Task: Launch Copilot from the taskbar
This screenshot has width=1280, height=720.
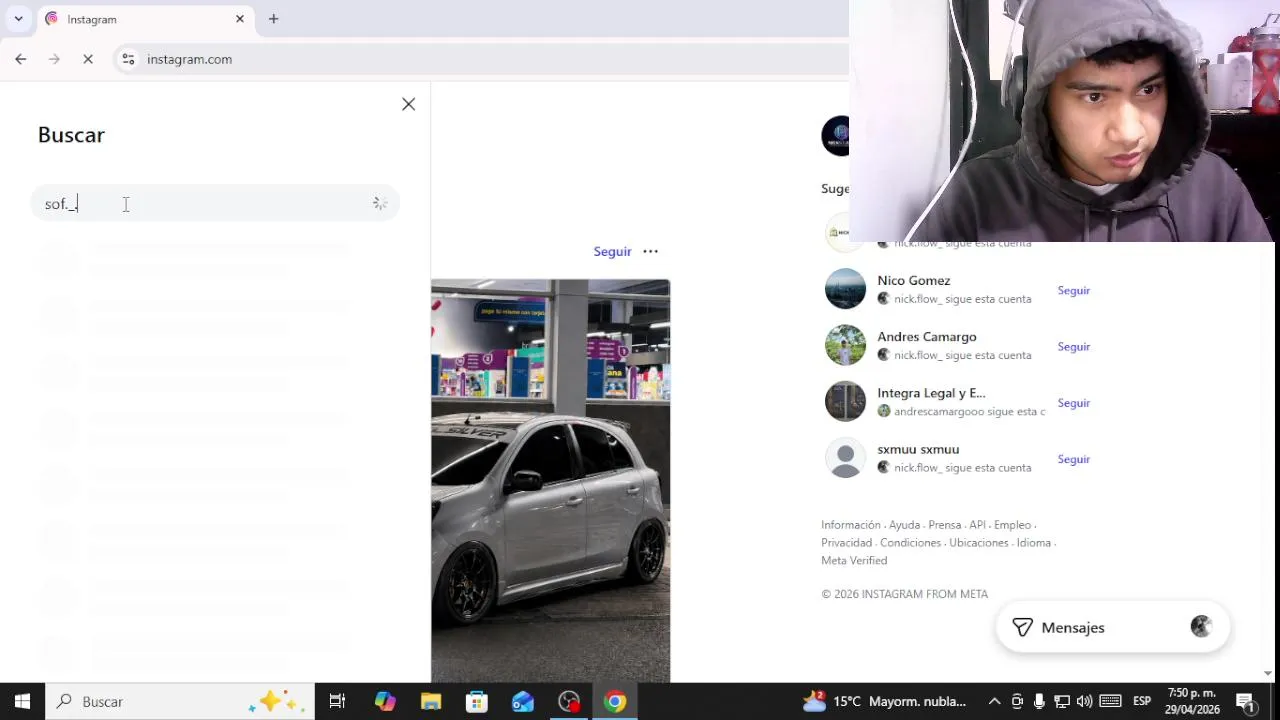Action: (x=385, y=701)
